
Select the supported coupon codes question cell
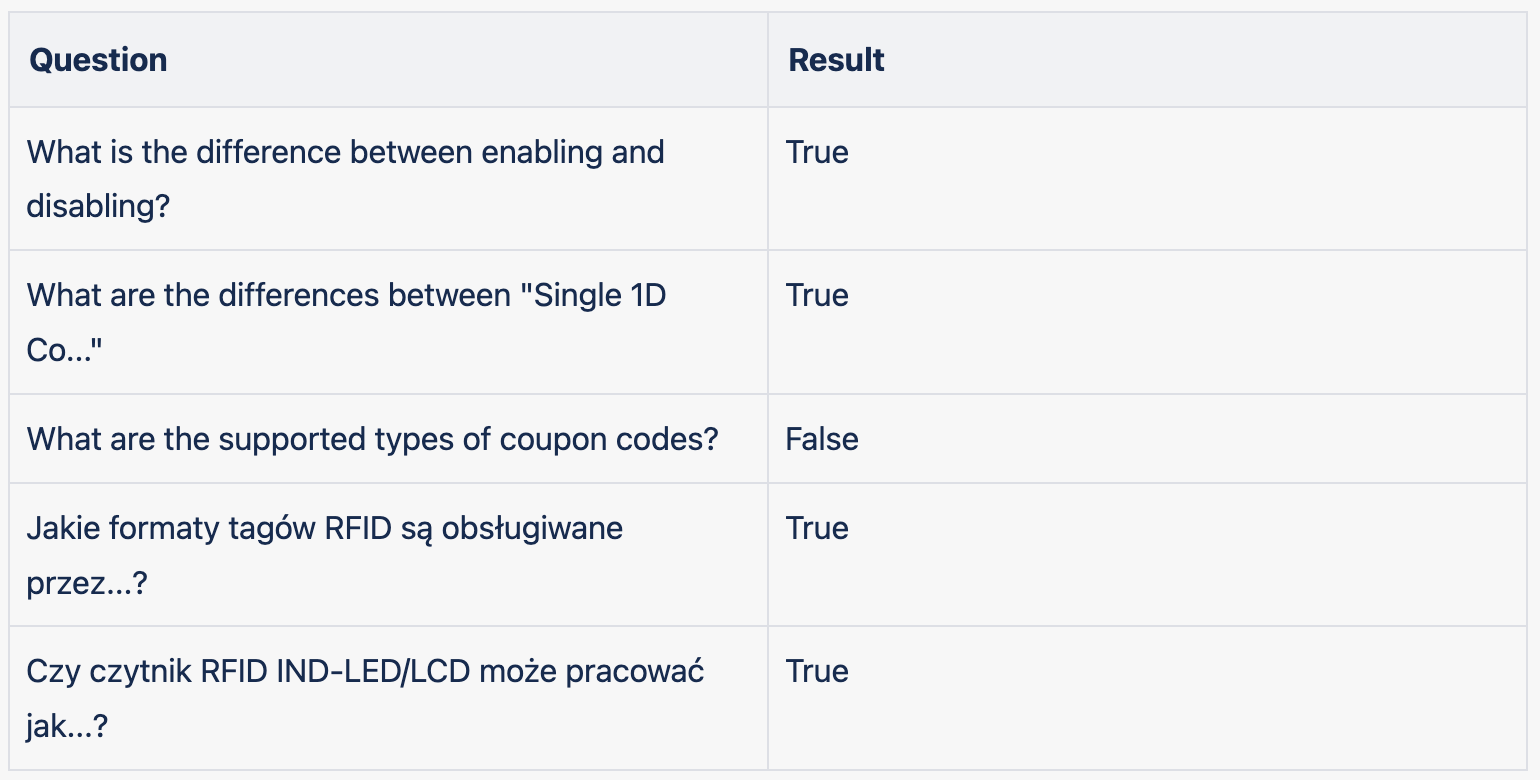tap(389, 439)
